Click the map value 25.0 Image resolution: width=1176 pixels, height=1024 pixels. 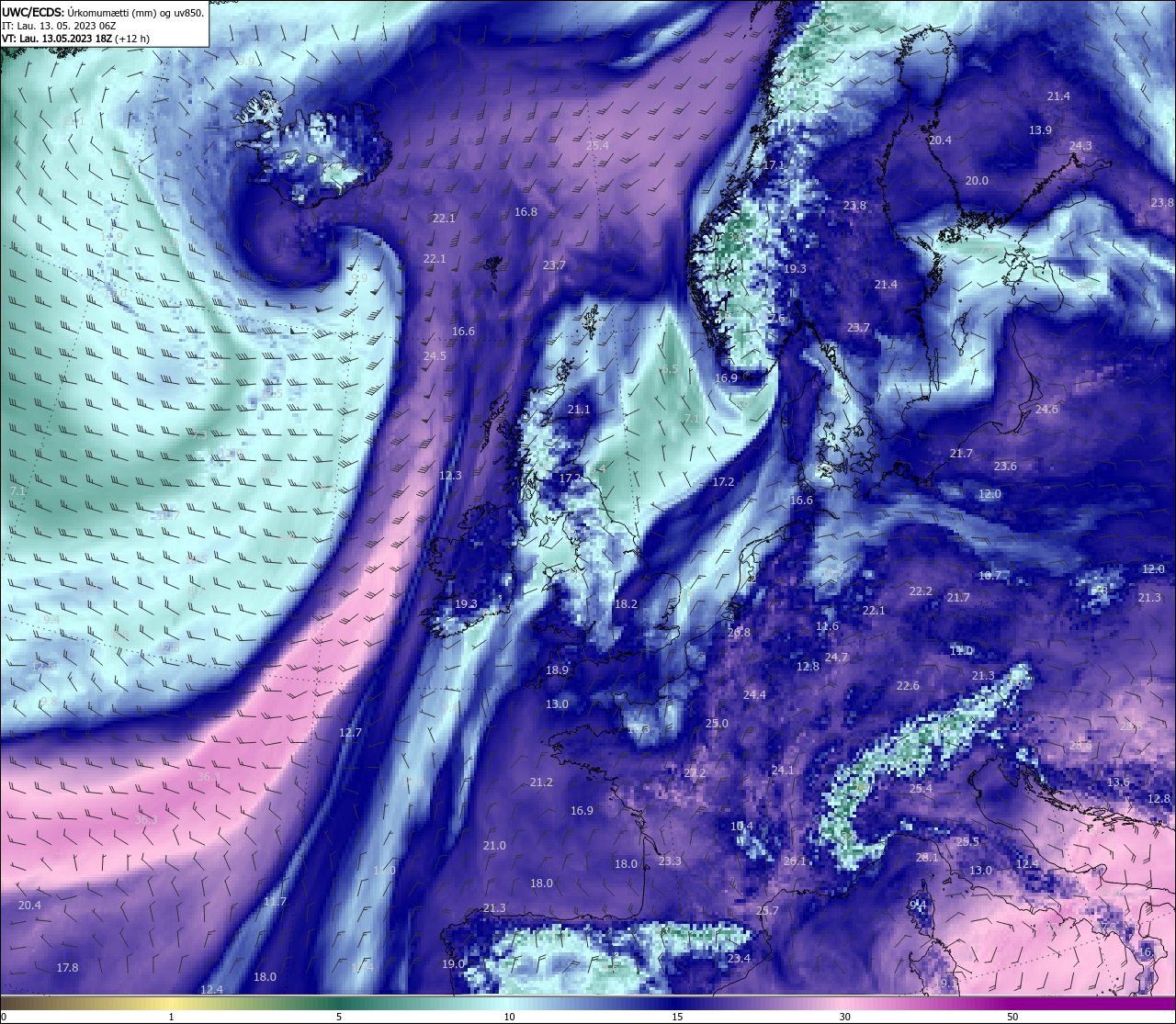[717, 724]
